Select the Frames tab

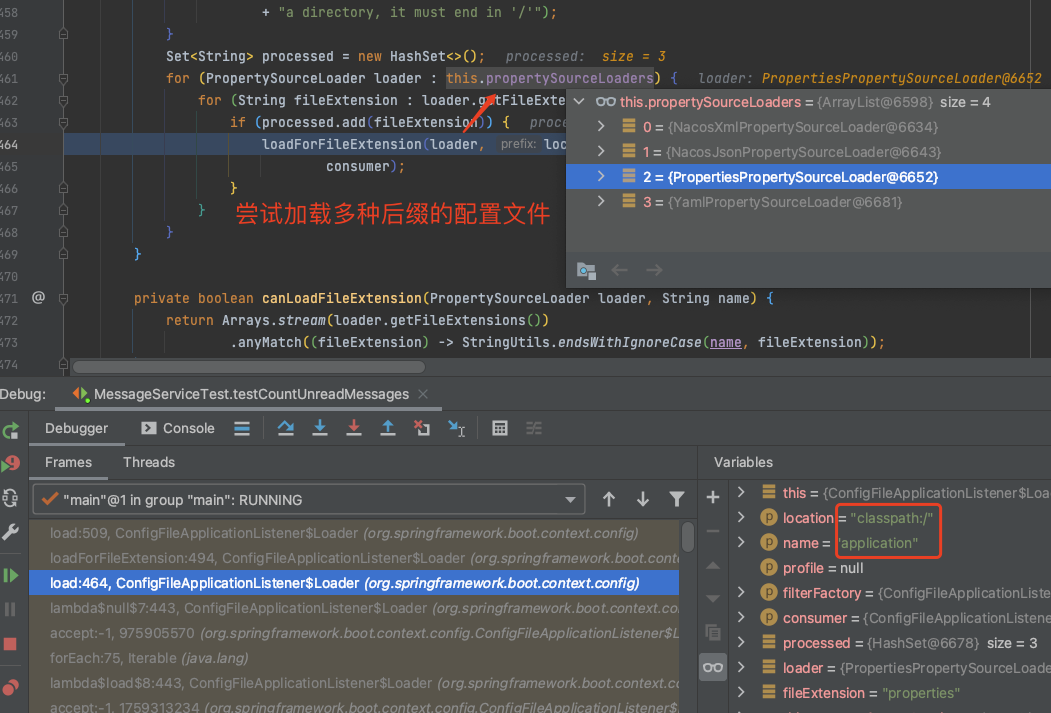click(68, 462)
